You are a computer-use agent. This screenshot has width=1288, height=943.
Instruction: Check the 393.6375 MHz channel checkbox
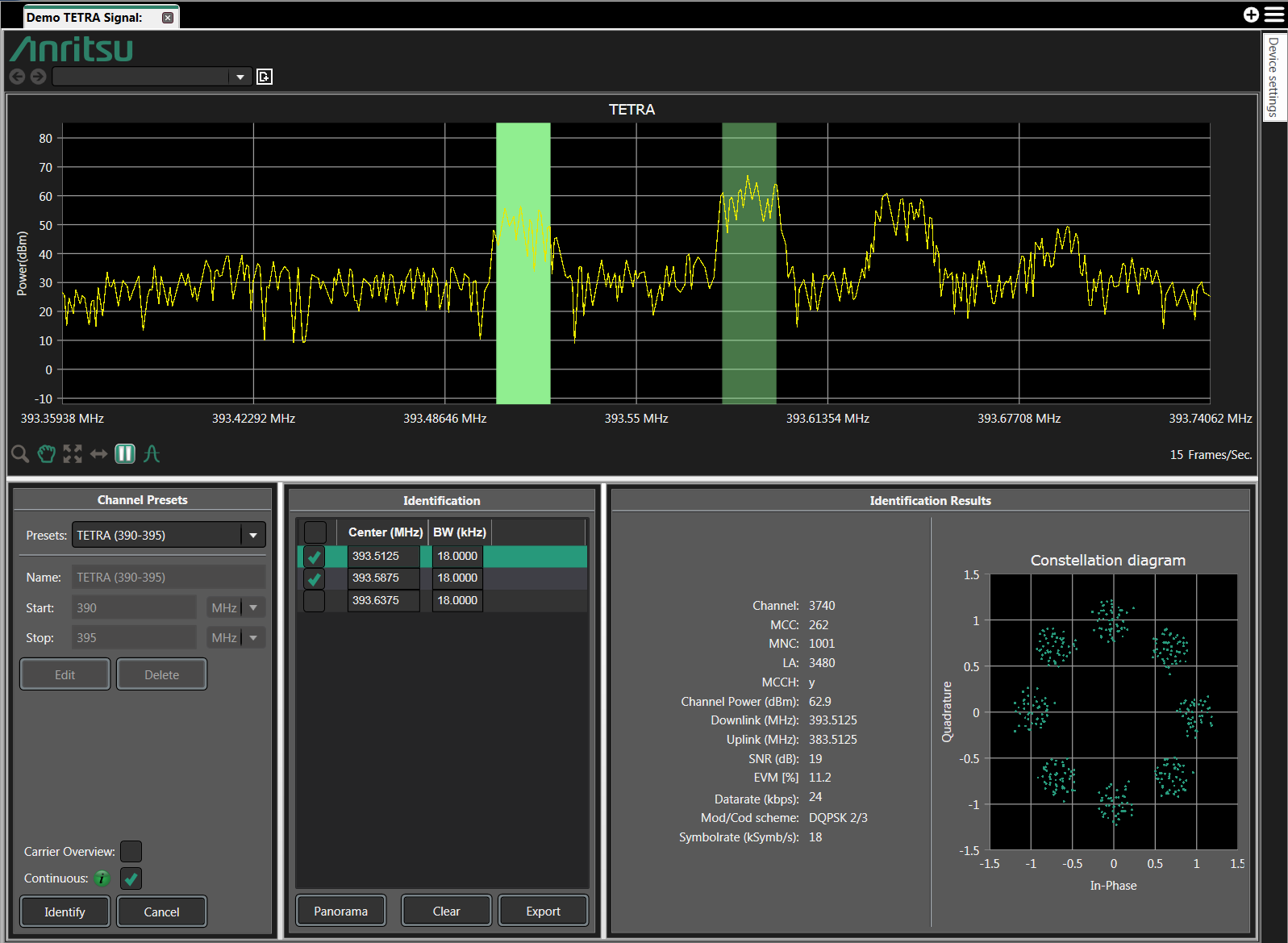point(315,601)
